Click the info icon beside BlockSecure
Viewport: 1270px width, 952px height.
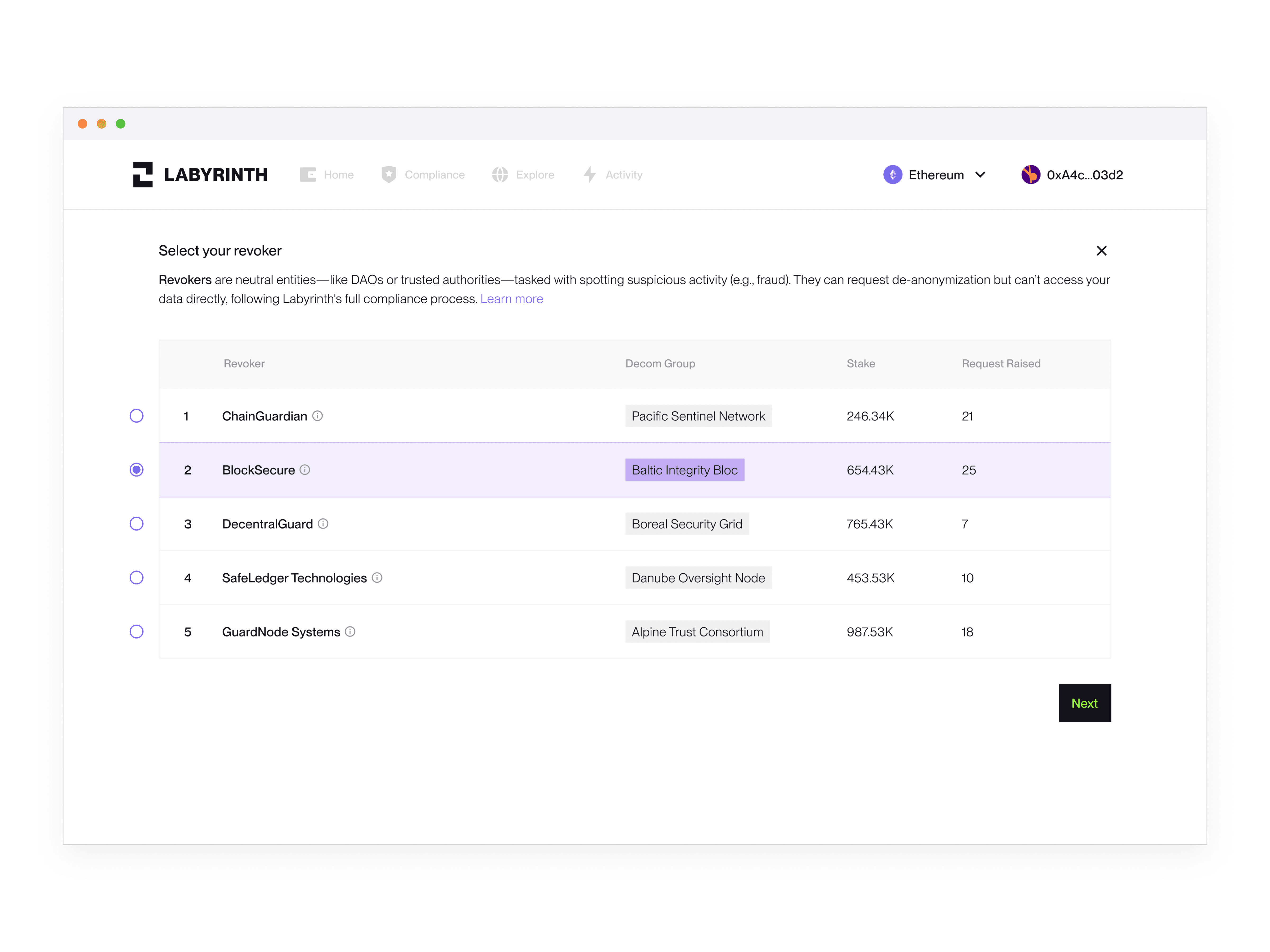tap(305, 469)
